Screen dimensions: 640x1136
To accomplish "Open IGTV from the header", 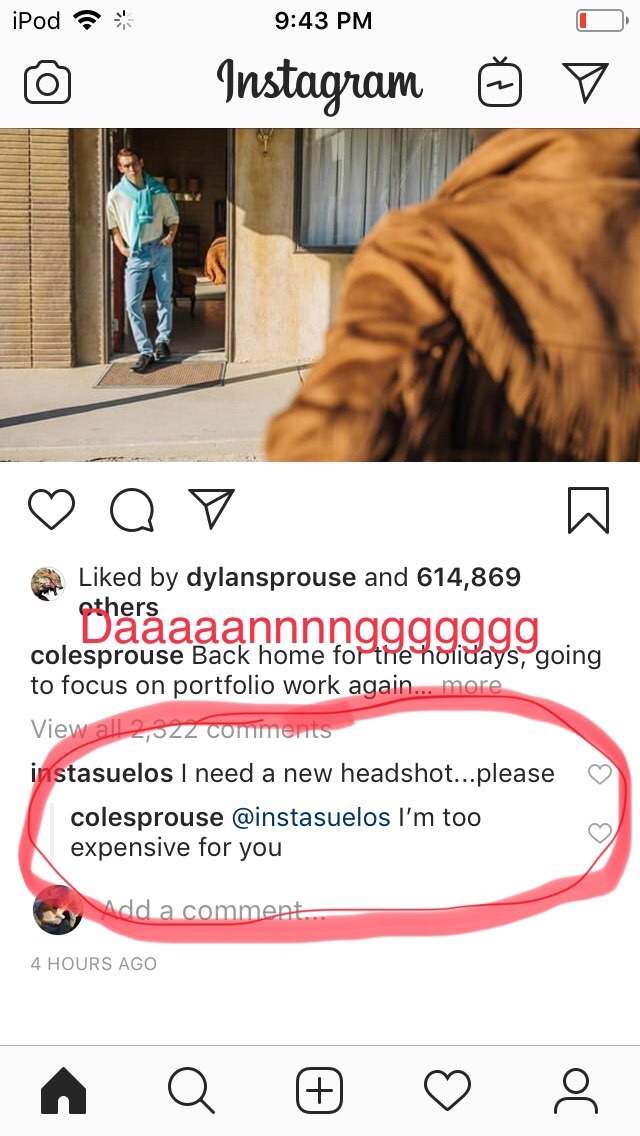I will click(500, 82).
